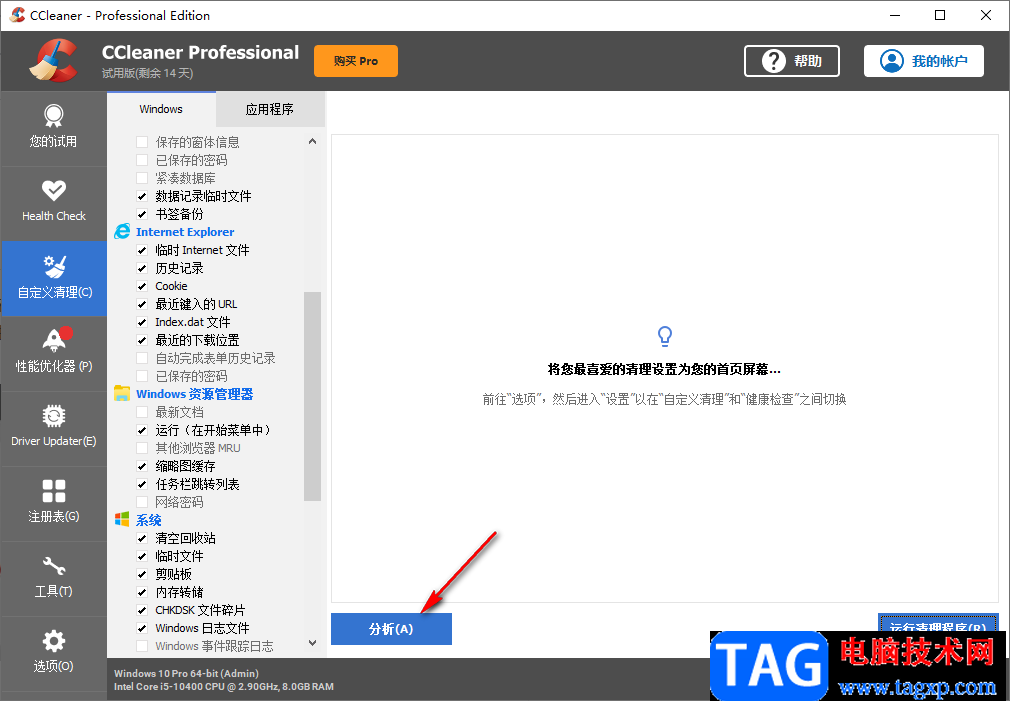The height and width of the screenshot is (701, 1010).
Task: Click the Windows 资源管理器 section heading
Action: [195, 394]
